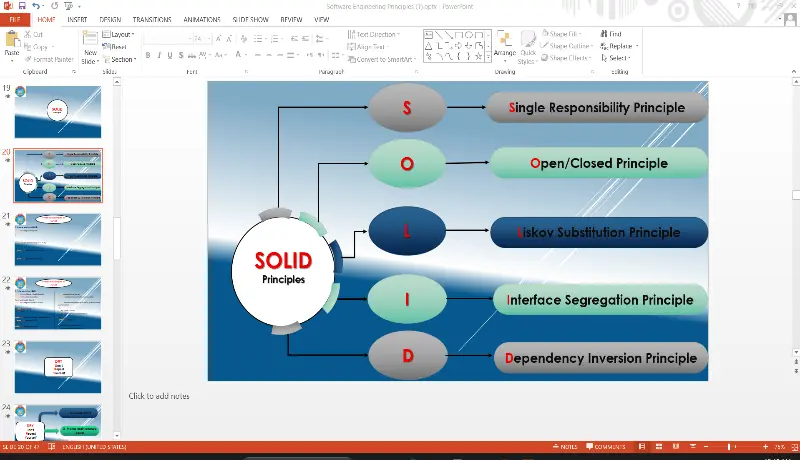800x460 pixels.
Task: Open Convert to SmartArt command
Action: click(x=382, y=59)
